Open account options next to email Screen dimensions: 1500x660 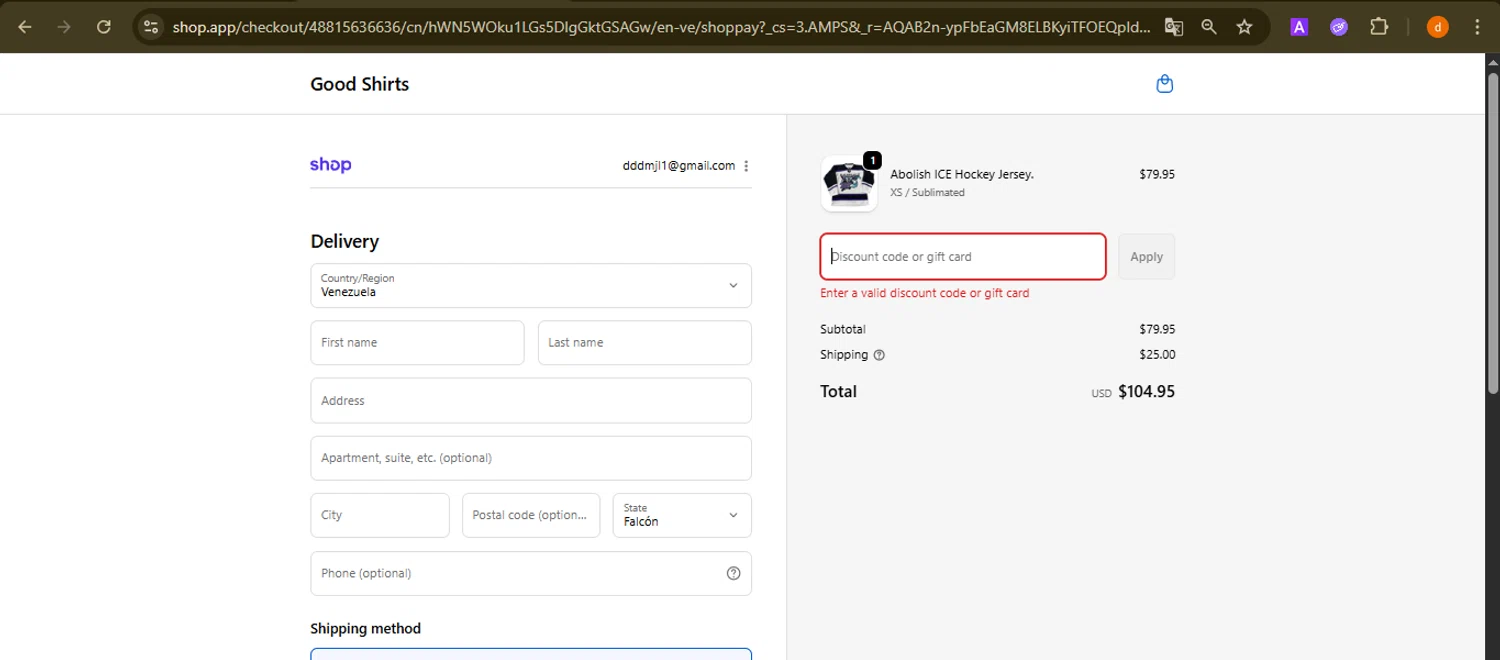coord(746,166)
